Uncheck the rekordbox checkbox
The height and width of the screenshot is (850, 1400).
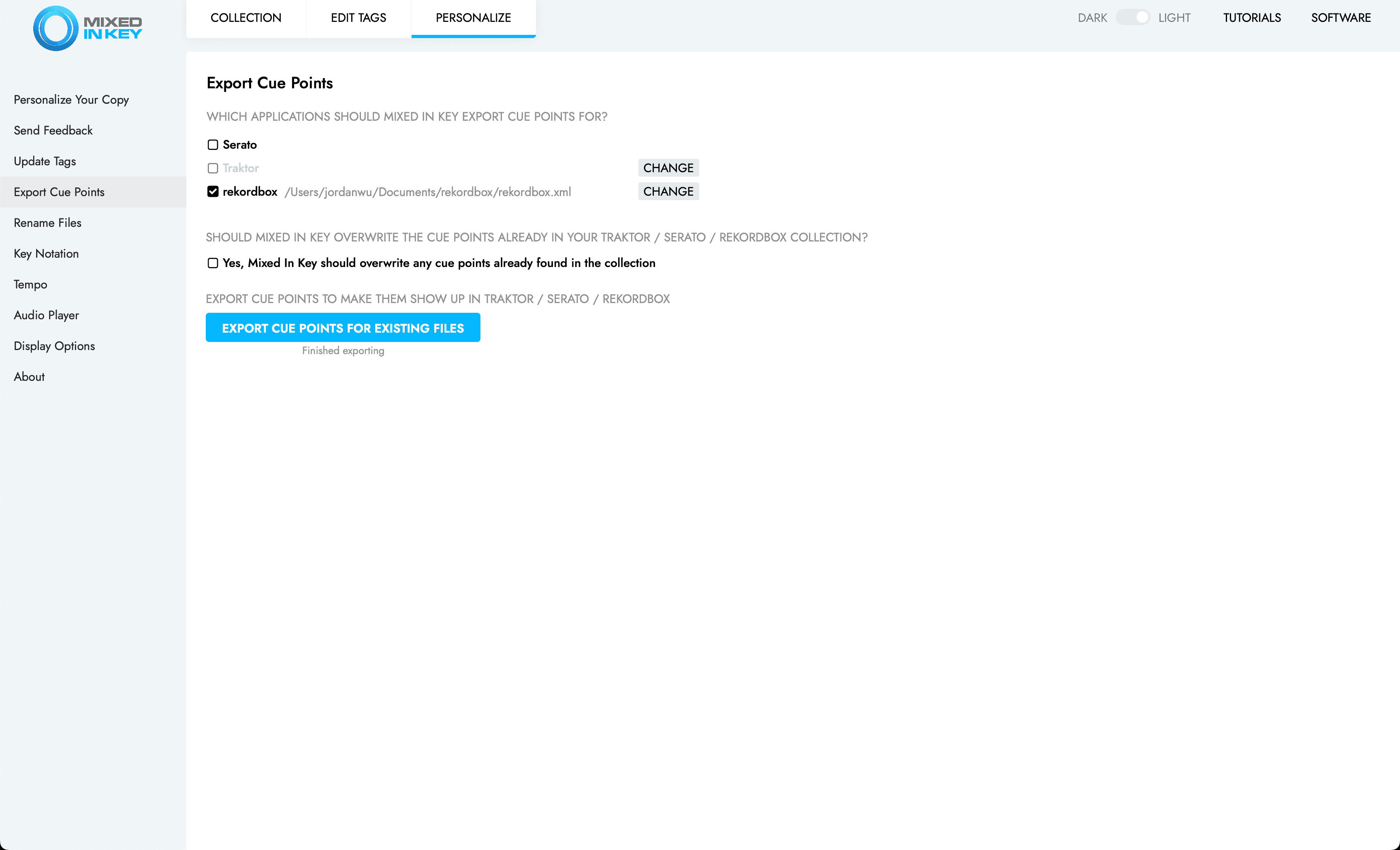point(213,192)
